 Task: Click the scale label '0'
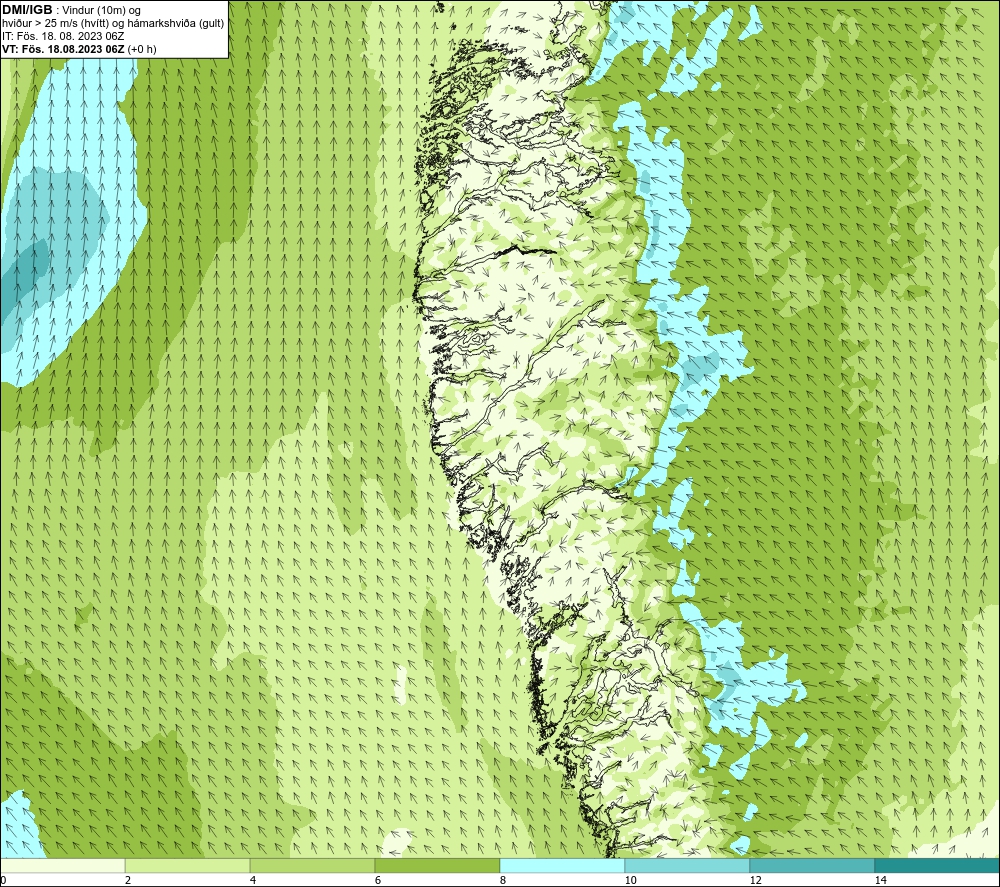(3, 880)
